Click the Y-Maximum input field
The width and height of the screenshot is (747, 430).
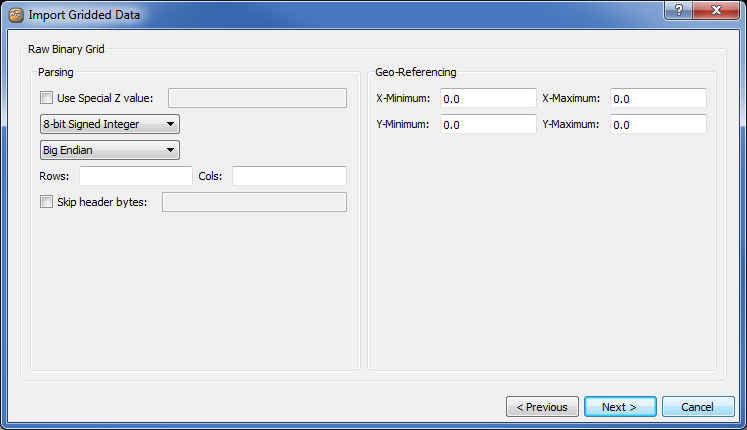coord(658,124)
